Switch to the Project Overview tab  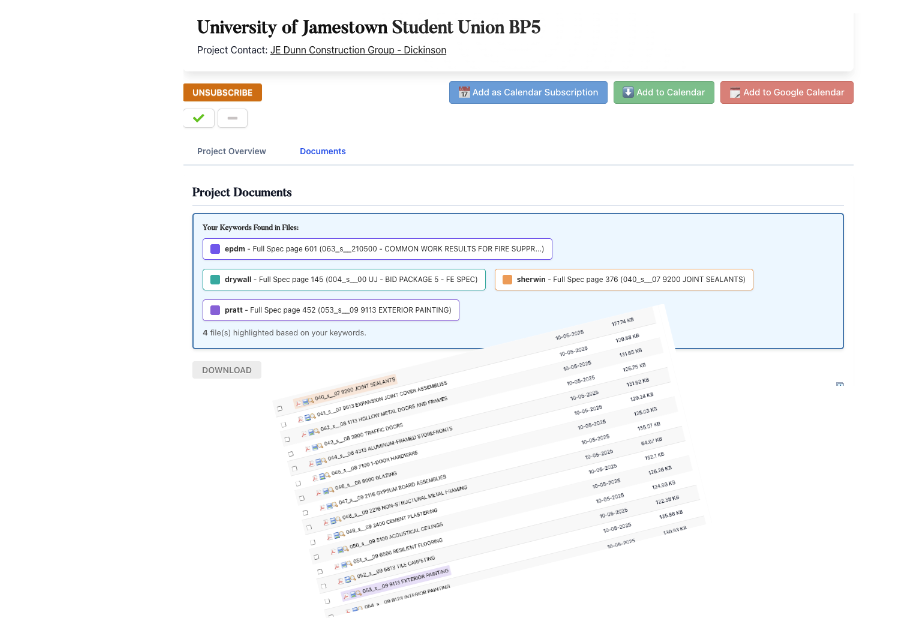click(x=231, y=151)
